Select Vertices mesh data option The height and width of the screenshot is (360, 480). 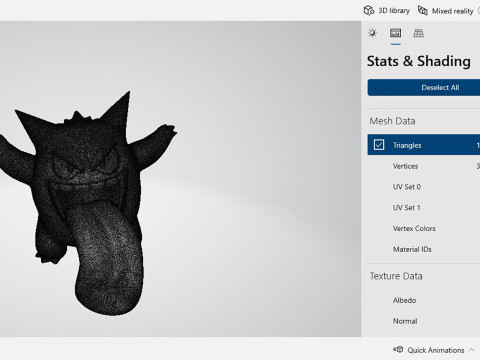pyautogui.click(x=424, y=166)
